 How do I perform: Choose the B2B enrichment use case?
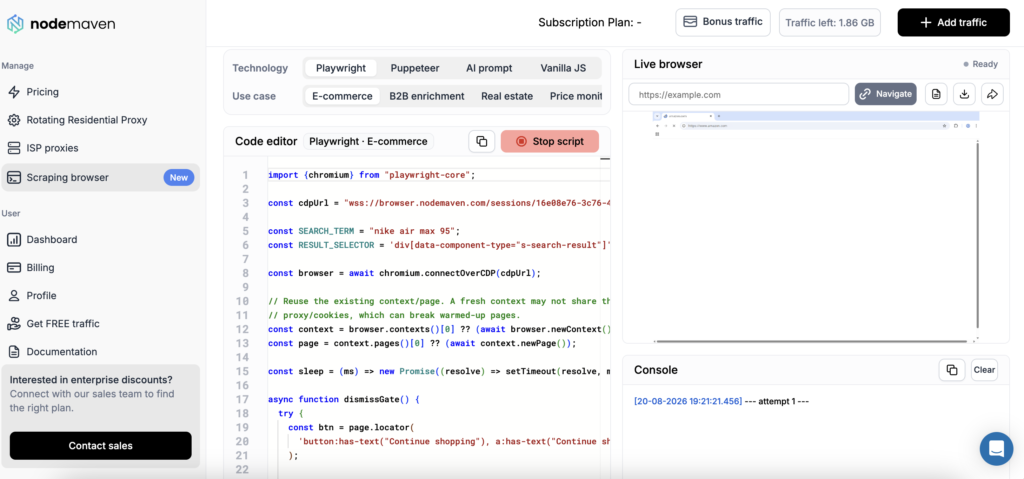426,96
